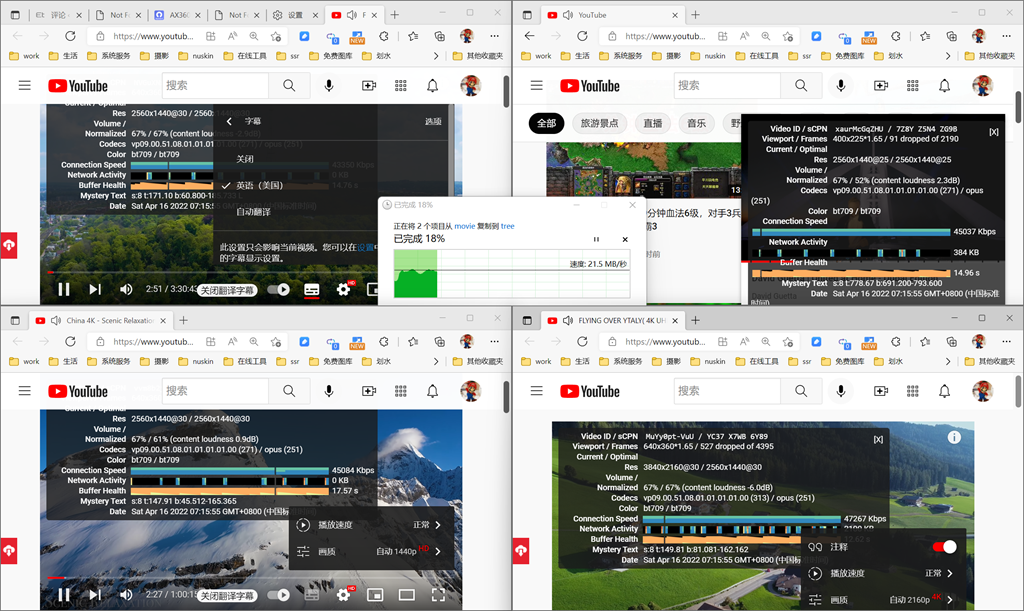Start voice search in YouTube home window
Image resolution: width=1024 pixels, height=611 pixels.
[x=841, y=86]
